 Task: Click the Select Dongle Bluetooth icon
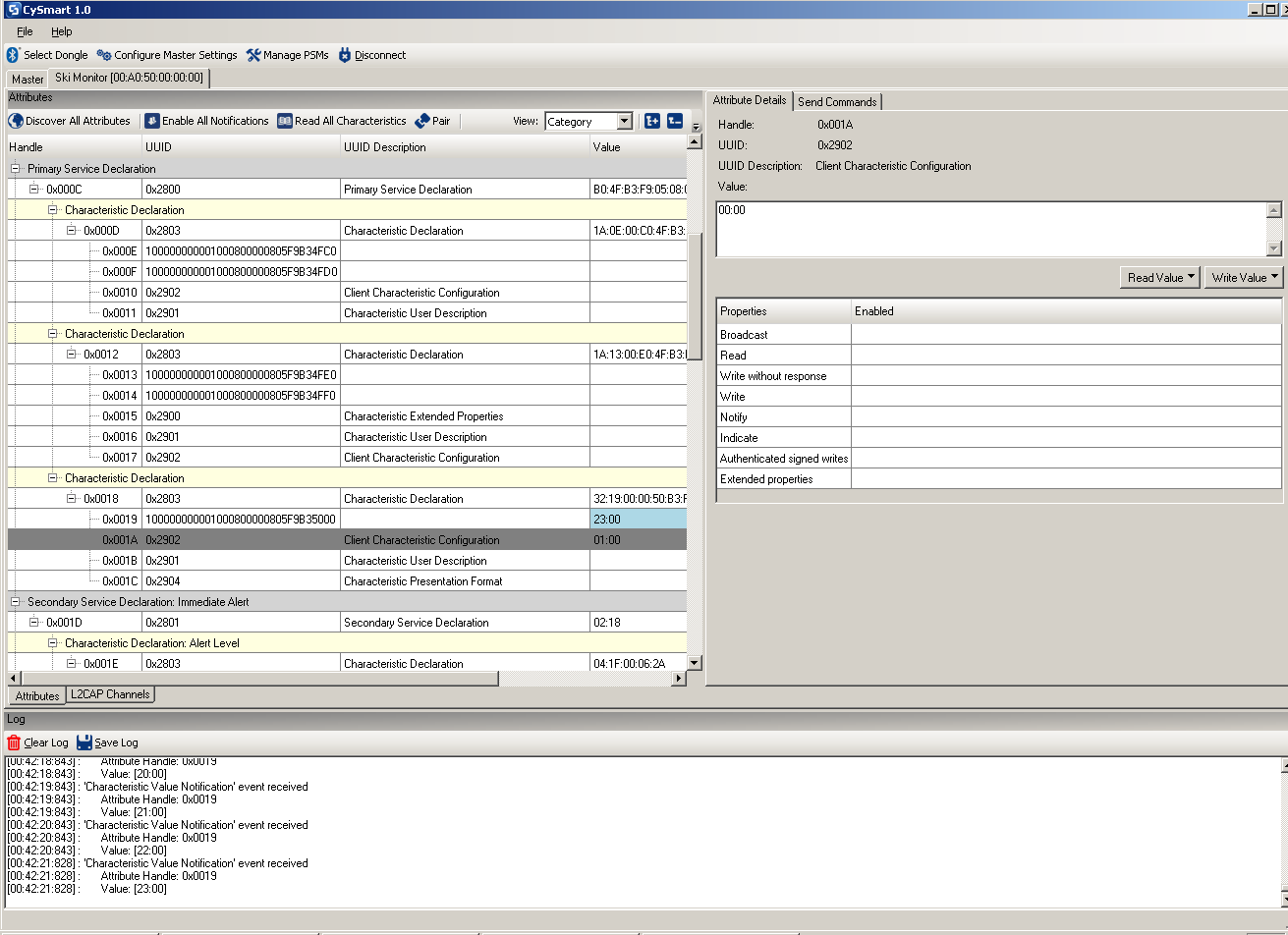pos(13,55)
